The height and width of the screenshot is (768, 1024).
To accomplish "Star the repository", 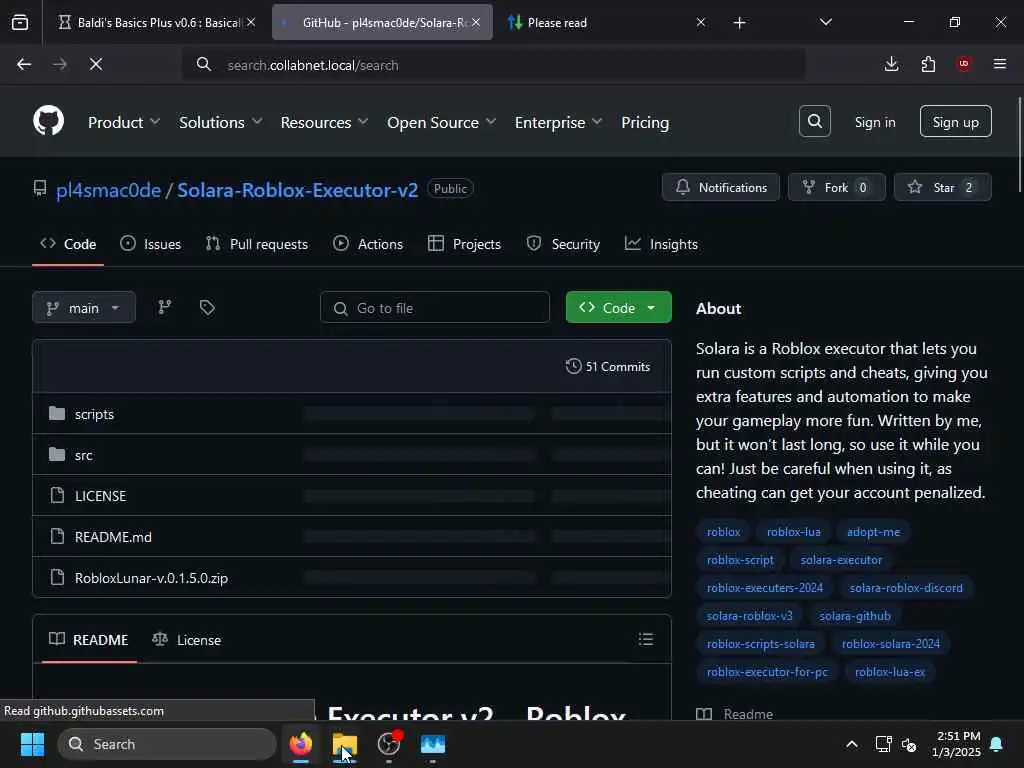I will click(x=942, y=187).
